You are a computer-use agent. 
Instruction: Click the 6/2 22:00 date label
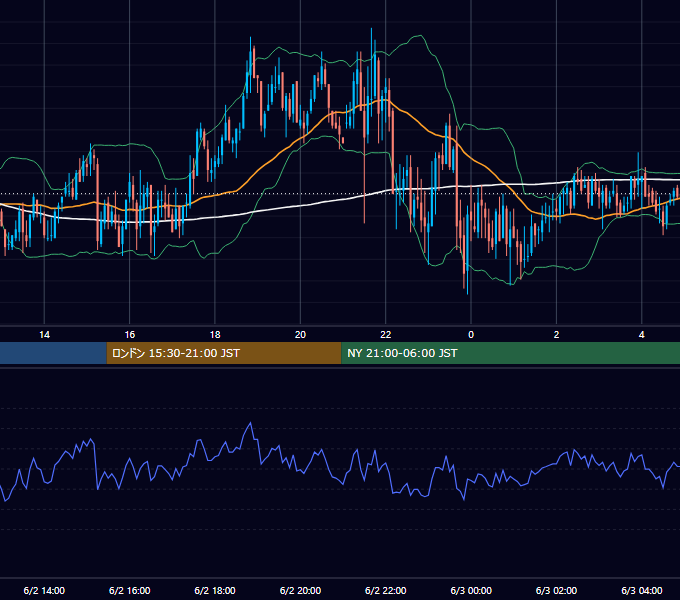click(x=386, y=590)
